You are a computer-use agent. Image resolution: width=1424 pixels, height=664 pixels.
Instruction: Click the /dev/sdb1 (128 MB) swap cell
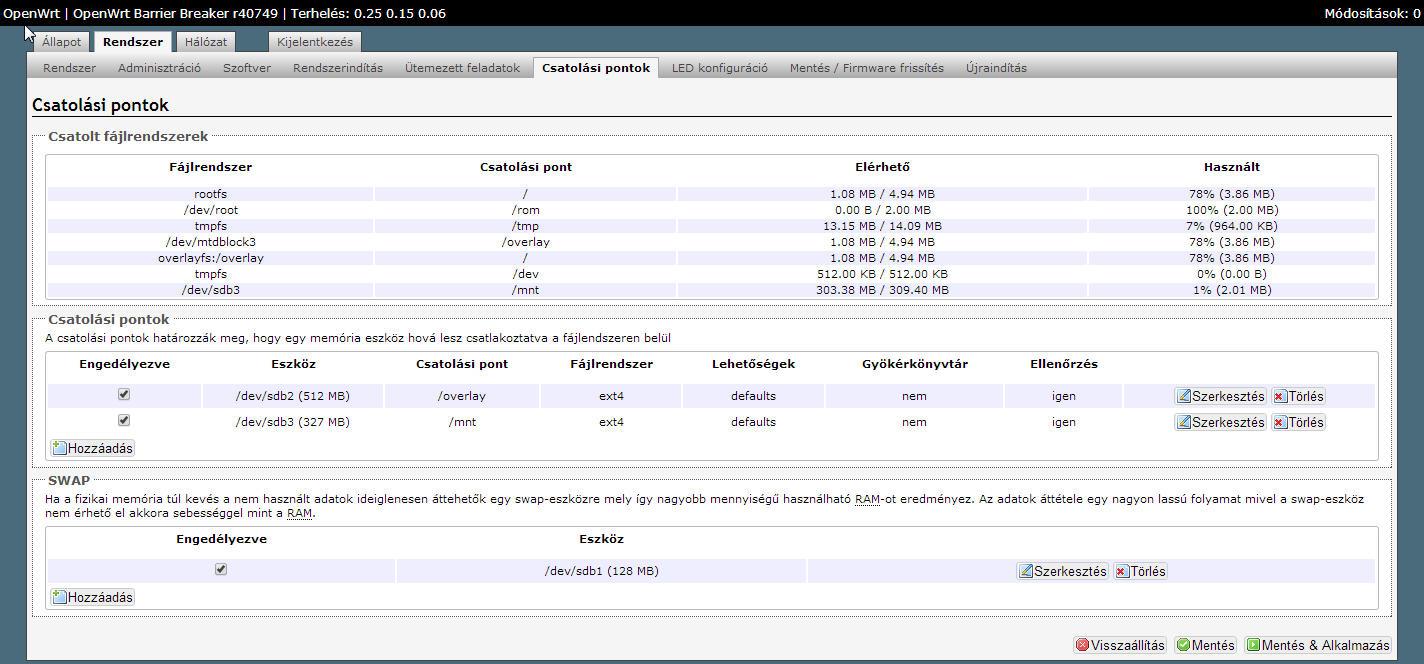coord(602,571)
